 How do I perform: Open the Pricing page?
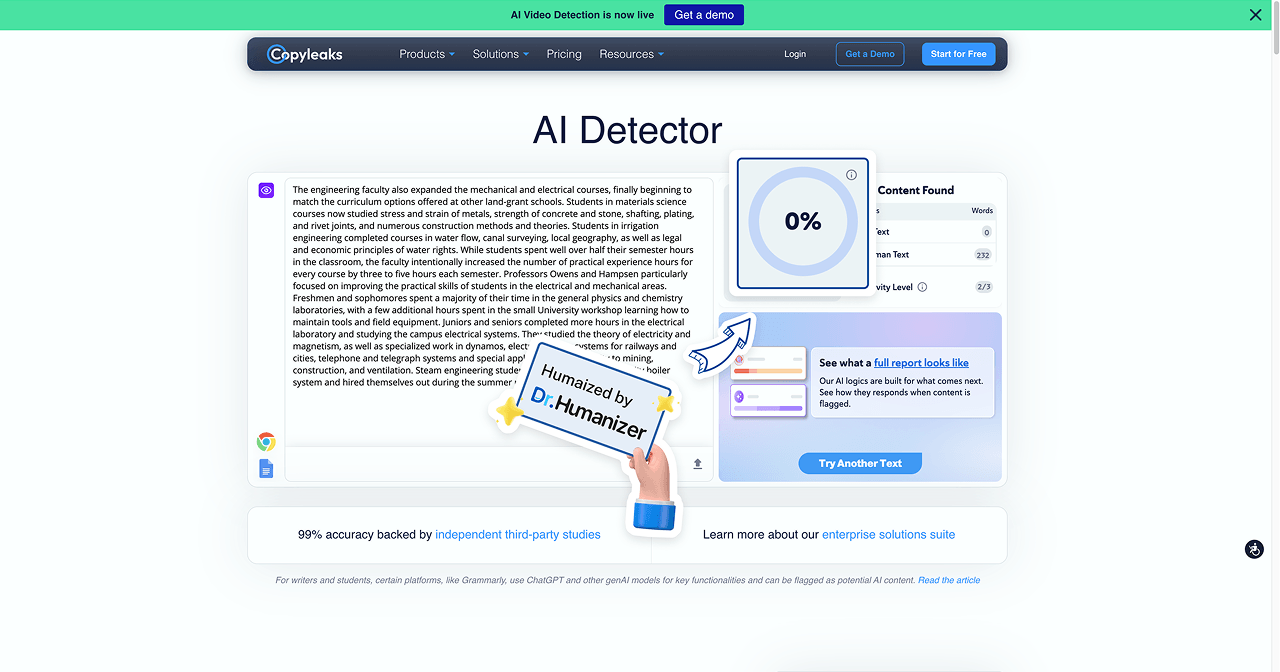point(564,54)
